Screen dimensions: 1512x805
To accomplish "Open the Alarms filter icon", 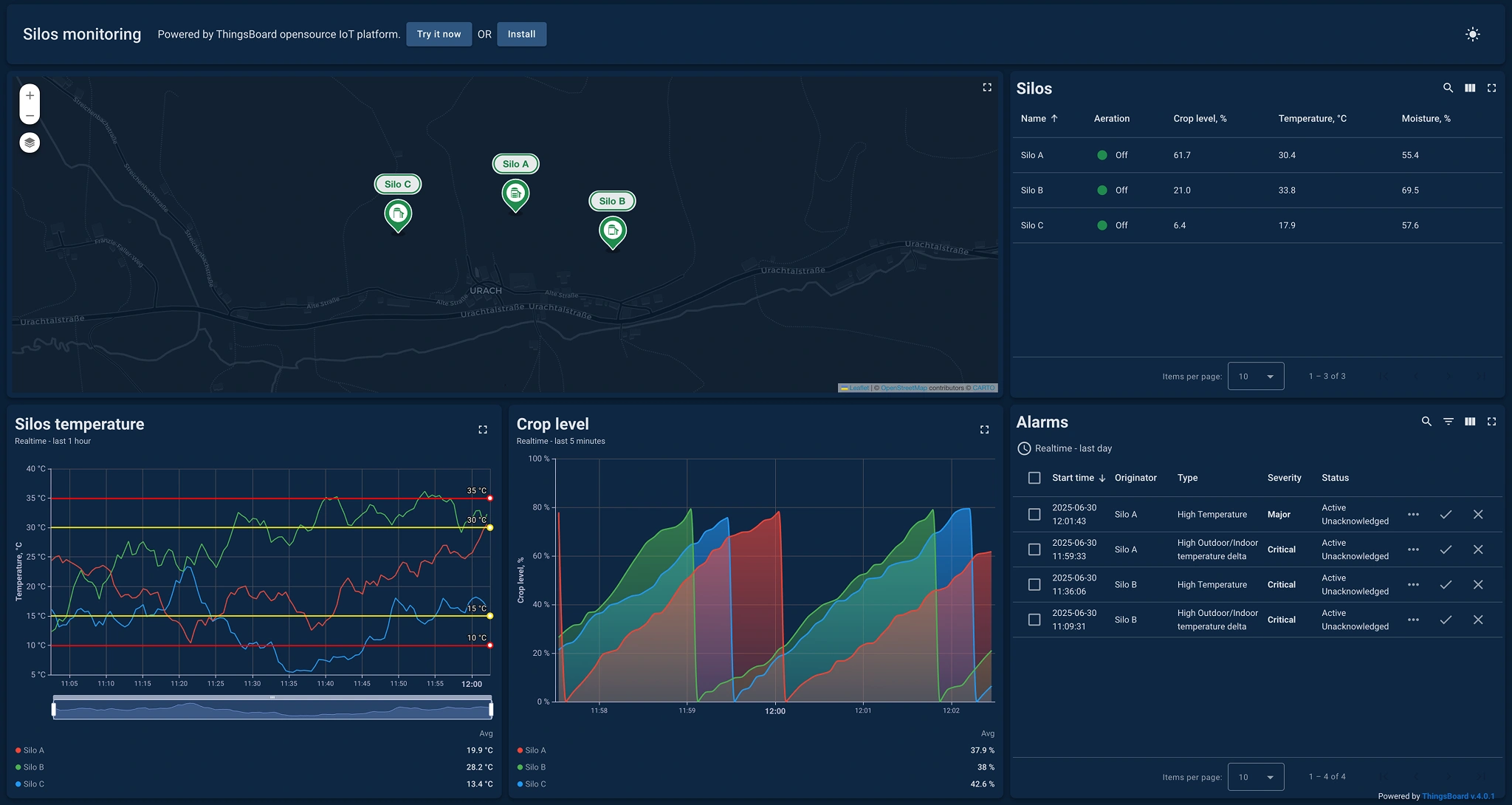I will pos(1448,421).
